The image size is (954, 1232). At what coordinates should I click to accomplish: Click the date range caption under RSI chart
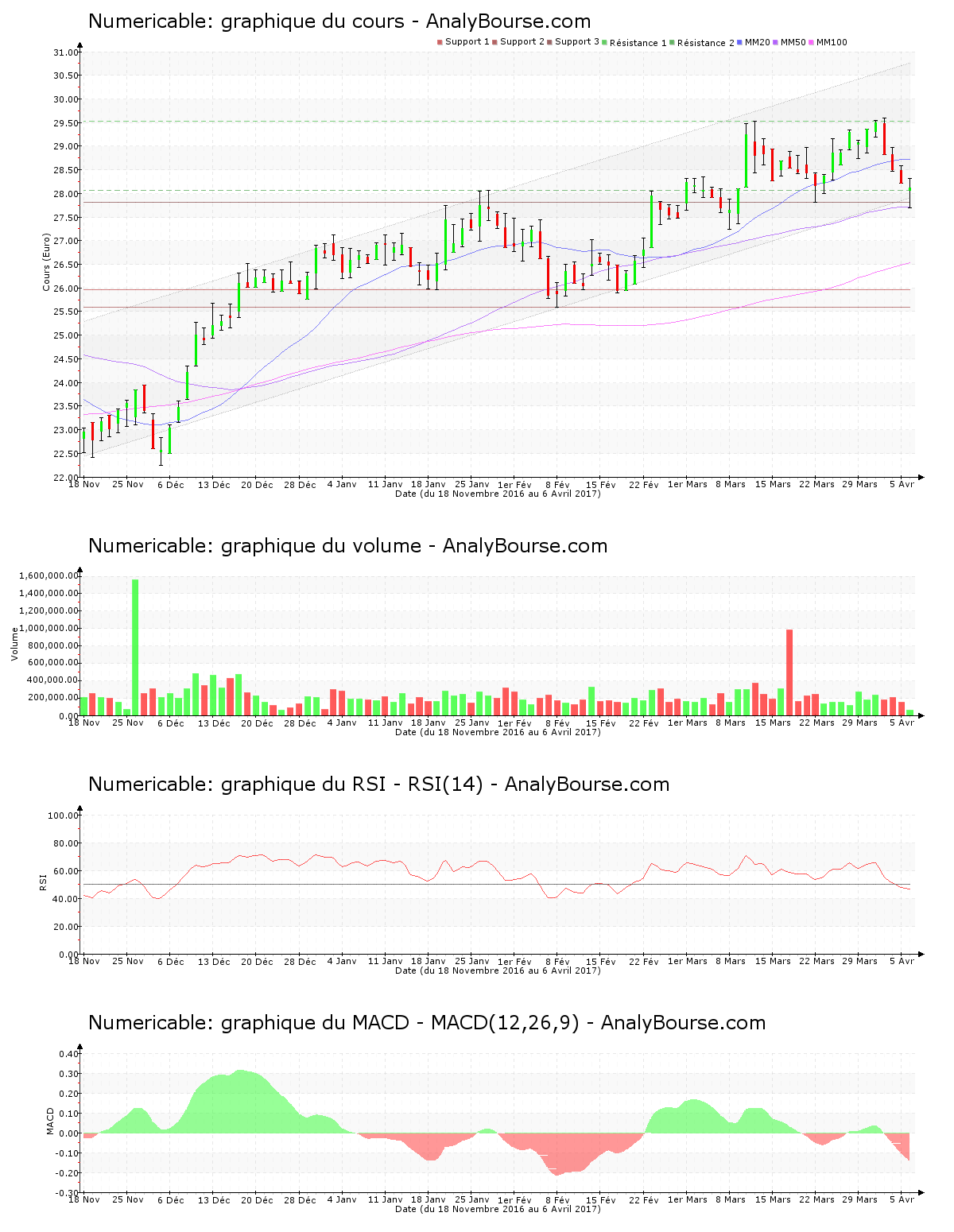[x=498, y=970]
